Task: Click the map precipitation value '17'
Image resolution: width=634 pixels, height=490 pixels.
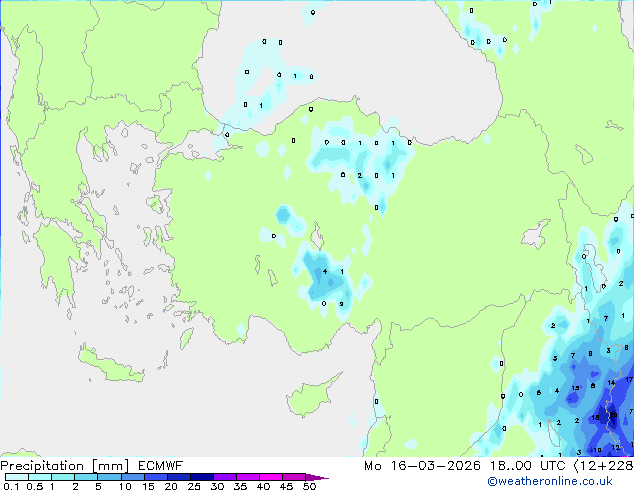Action: click(629, 380)
